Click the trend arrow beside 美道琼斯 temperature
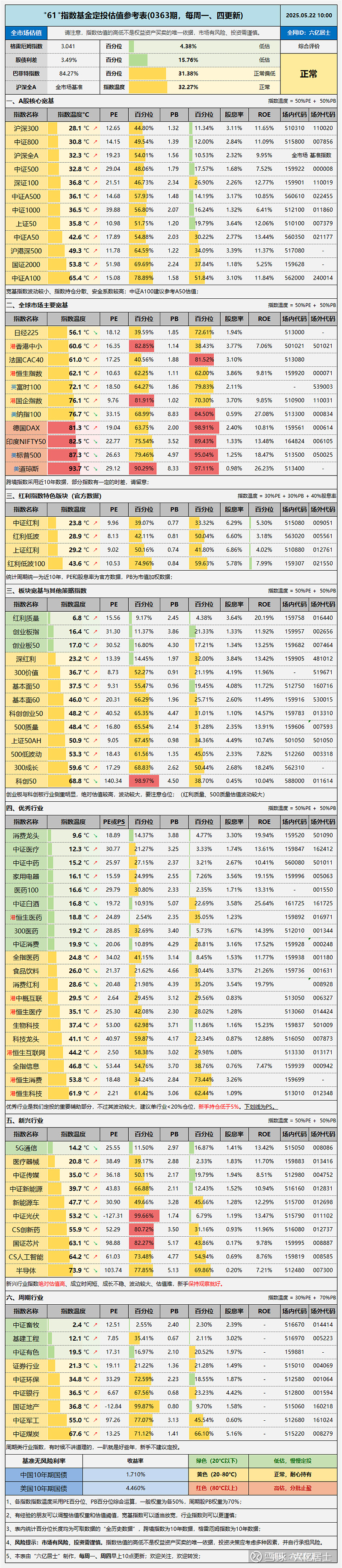The width and height of the screenshot is (342, 1568). [x=95, y=469]
